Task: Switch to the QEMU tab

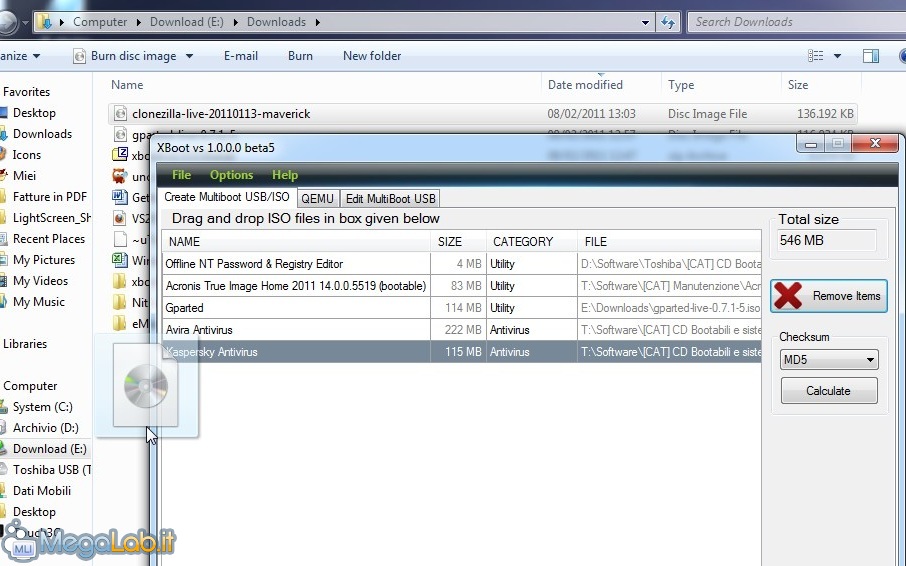Action: click(x=318, y=199)
